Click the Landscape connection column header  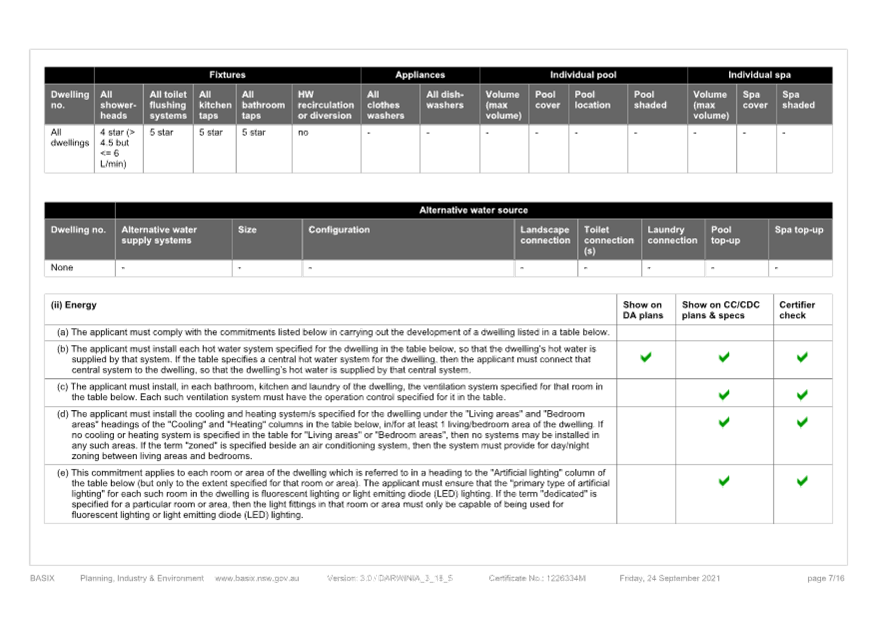546,234
